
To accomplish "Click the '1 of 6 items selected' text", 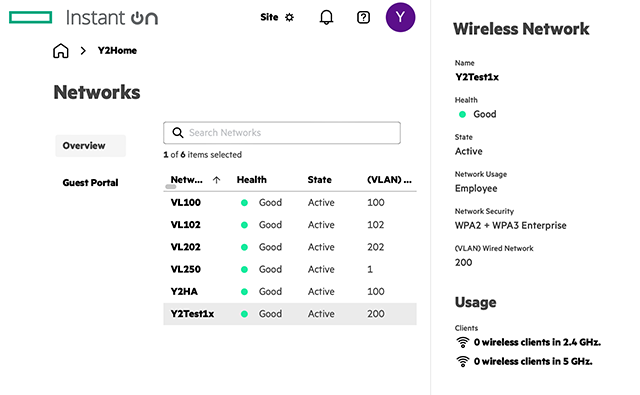I will pyautogui.click(x=202, y=155).
